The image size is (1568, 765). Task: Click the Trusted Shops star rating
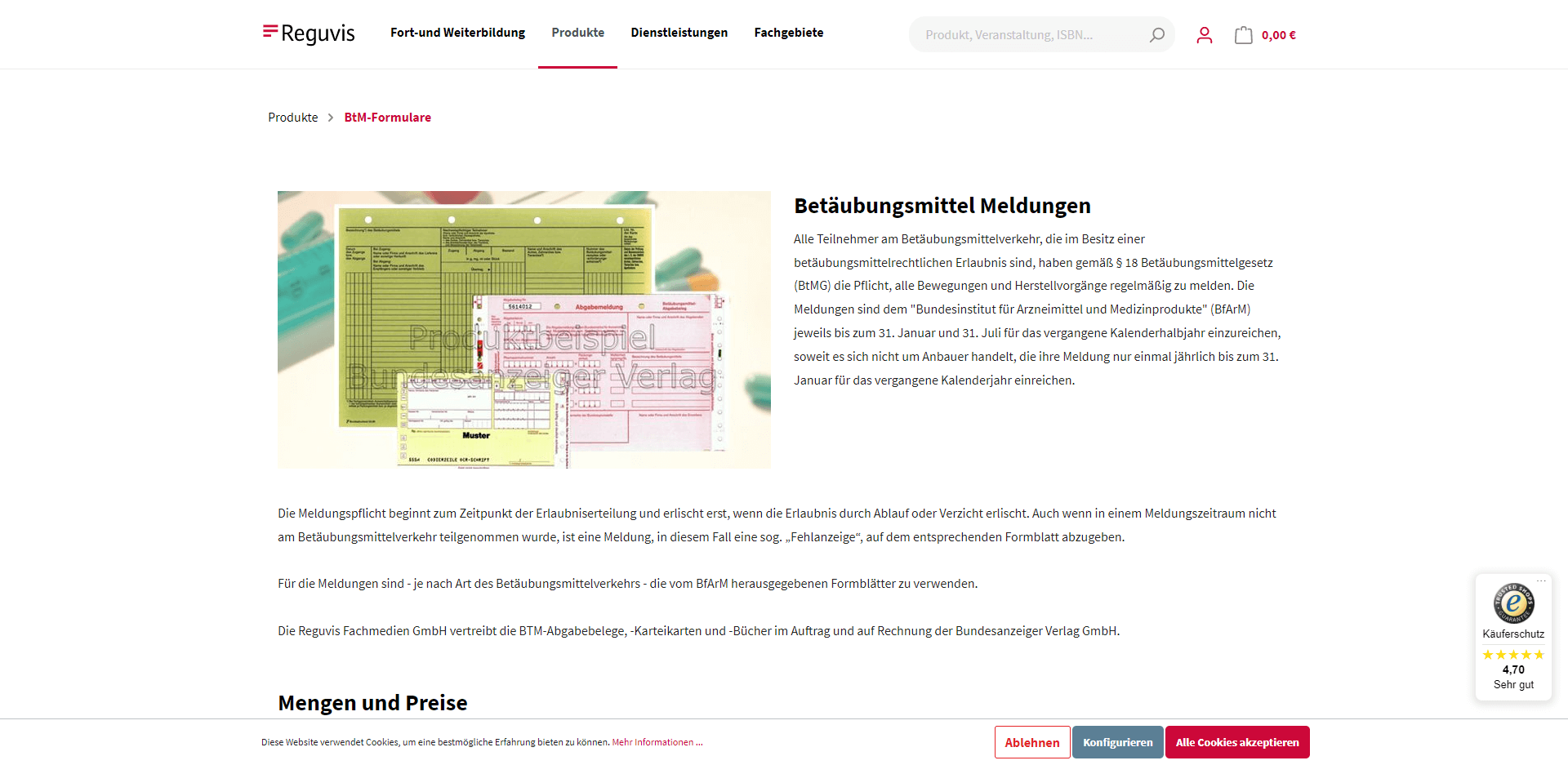click(x=1513, y=655)
